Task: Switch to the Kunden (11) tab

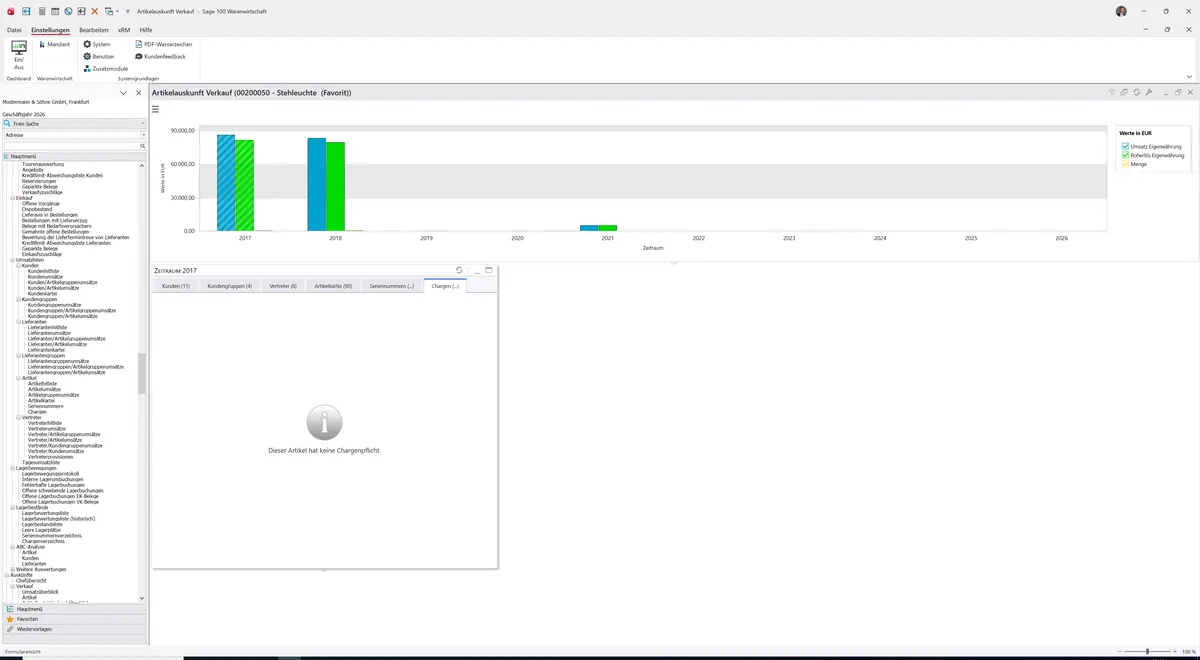Action: coord(176,286)
